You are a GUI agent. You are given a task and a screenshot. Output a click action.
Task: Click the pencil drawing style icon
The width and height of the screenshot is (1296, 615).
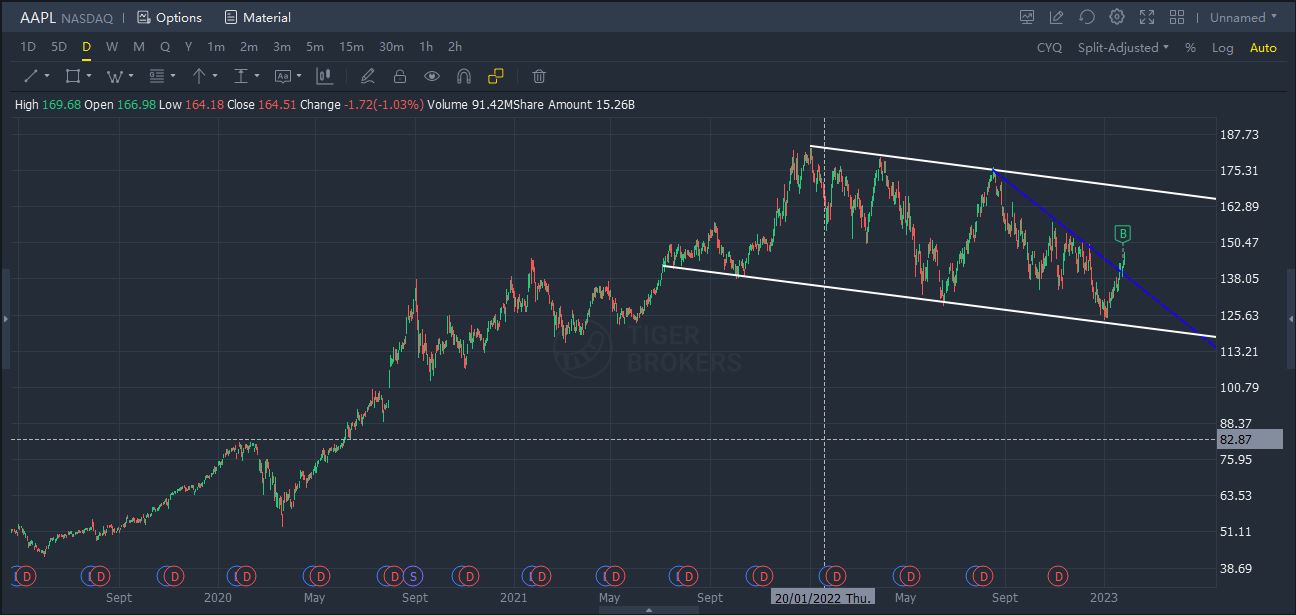coord(367,76)
